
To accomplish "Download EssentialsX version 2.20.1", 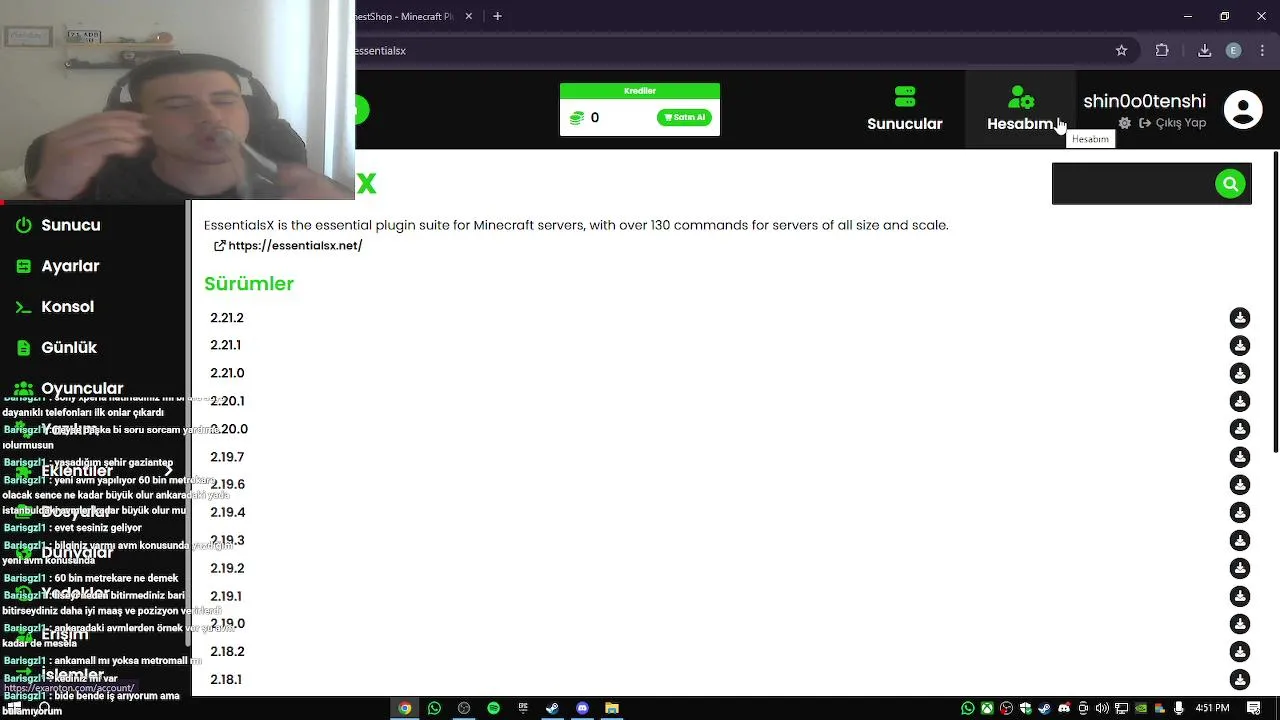I will pos(1240,401).
